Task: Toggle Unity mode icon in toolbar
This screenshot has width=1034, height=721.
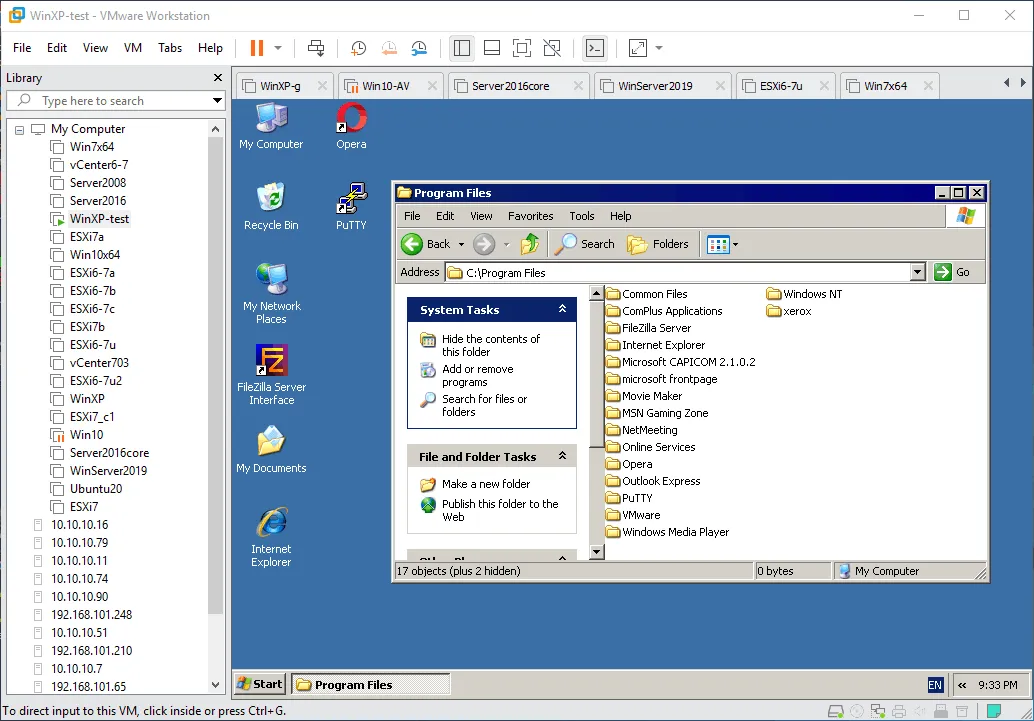Action: point(552,48)
